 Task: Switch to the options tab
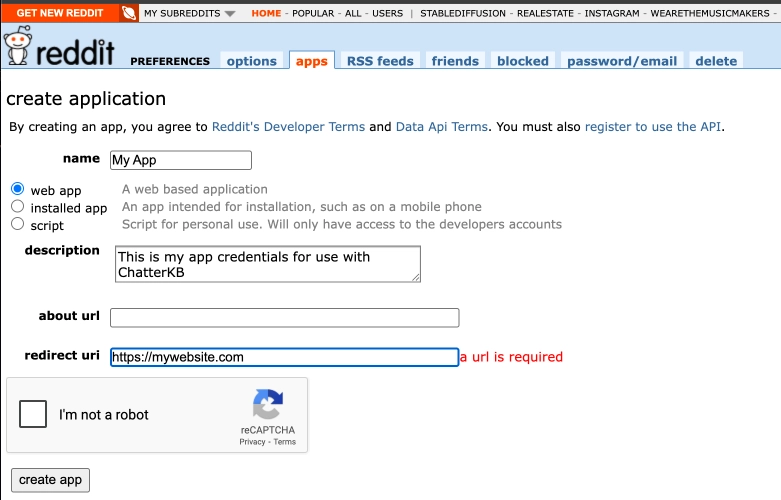[x=252, y=61]
